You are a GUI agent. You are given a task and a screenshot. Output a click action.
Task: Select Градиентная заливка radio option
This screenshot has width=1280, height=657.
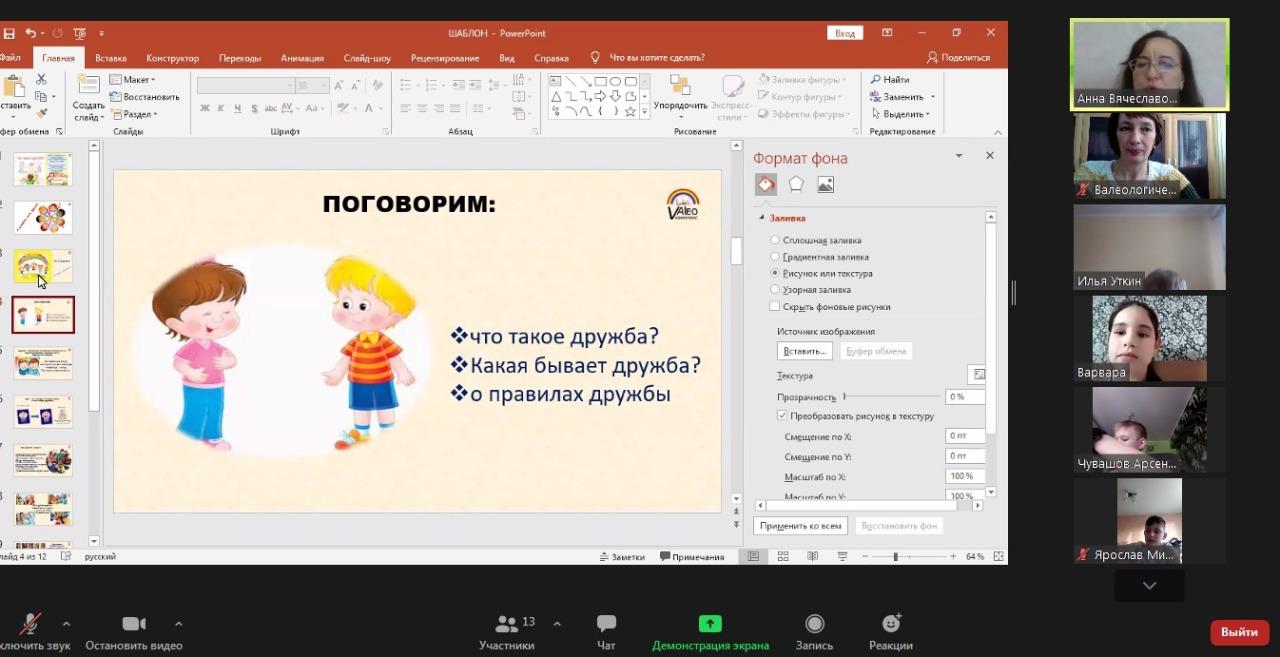[x=775, y=257]
